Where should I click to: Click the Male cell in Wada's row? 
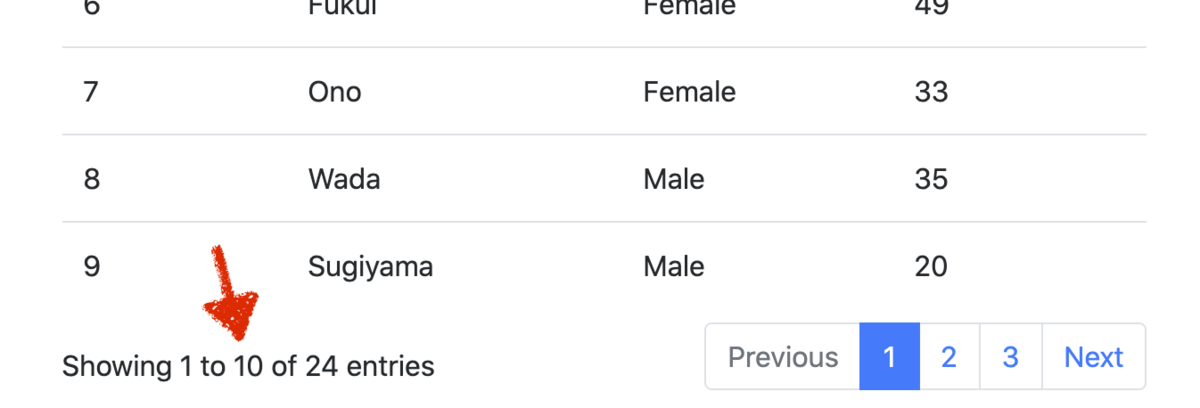click(x=674, y=180)
